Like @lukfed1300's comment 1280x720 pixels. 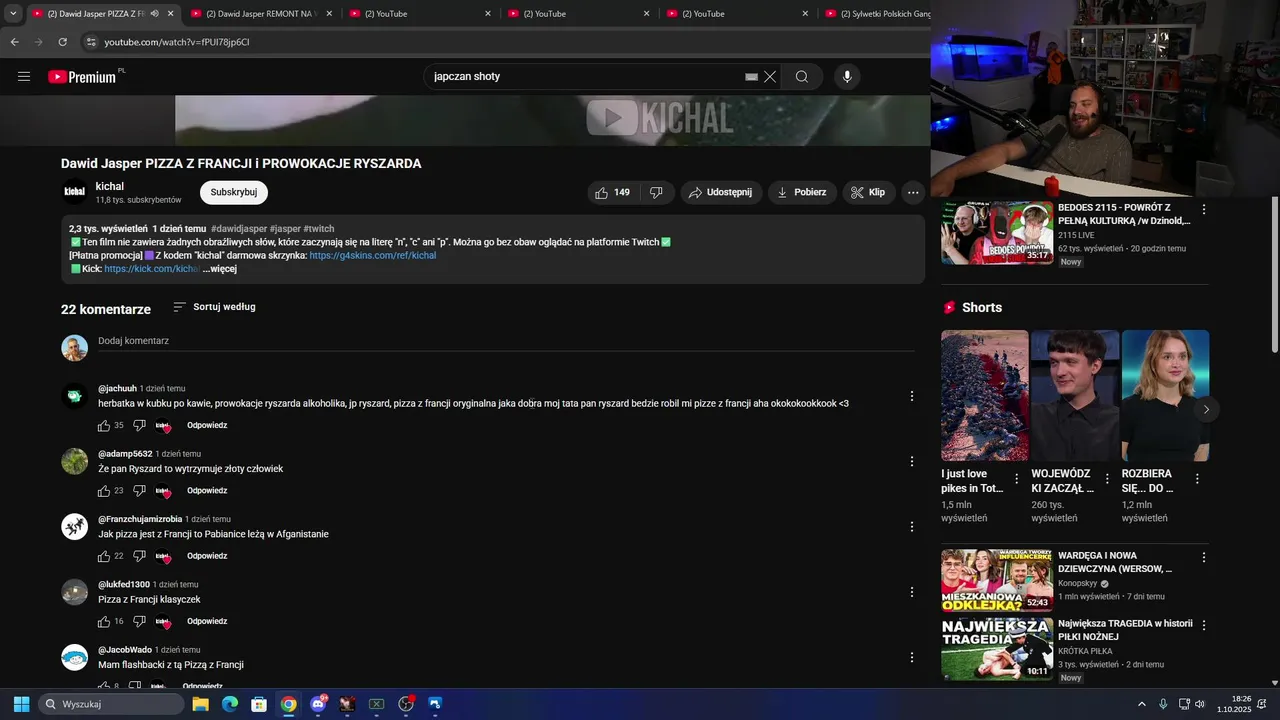tap(104, 621)
